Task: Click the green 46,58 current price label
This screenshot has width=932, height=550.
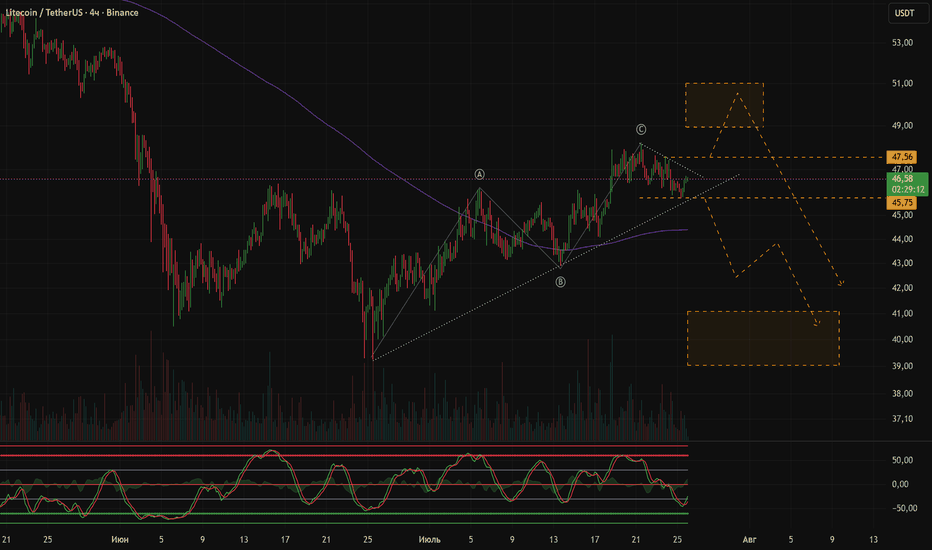Action: (902, 178)
